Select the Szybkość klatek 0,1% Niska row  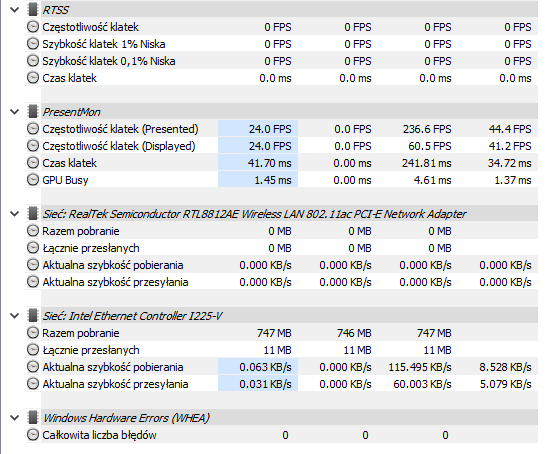[282, 61]
